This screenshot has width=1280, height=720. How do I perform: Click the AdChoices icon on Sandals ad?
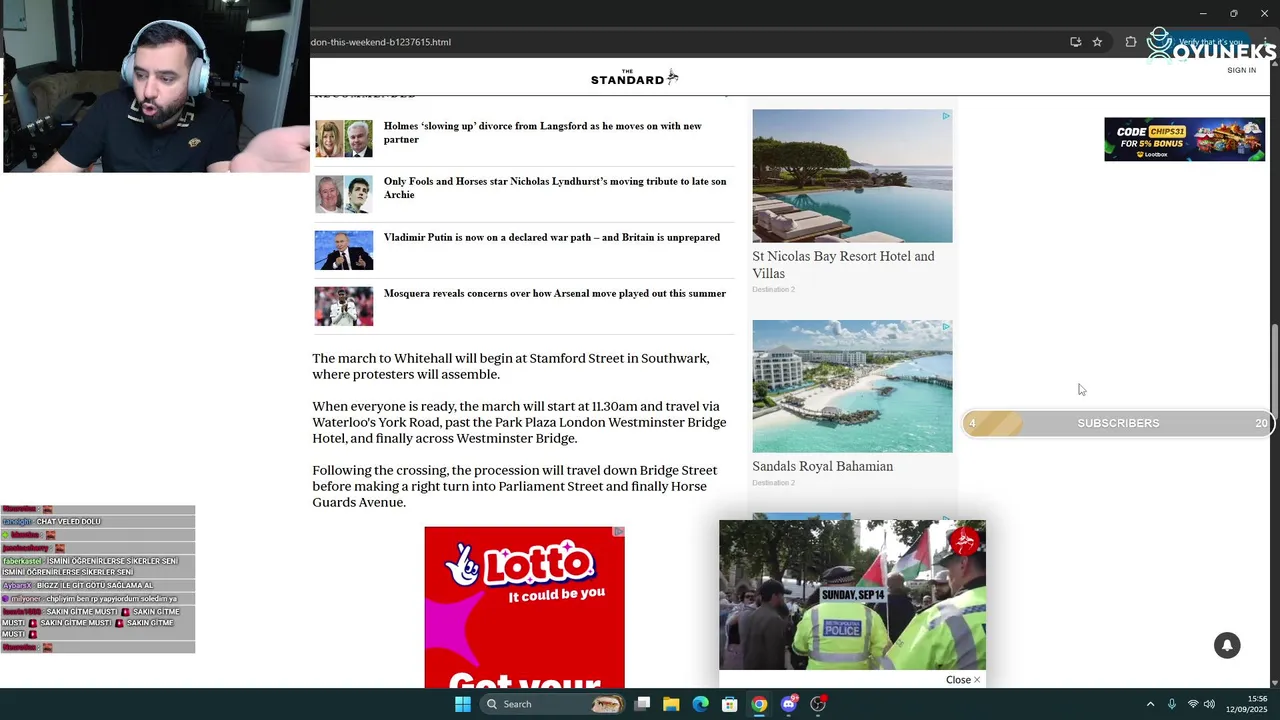[x=946, y=326]
